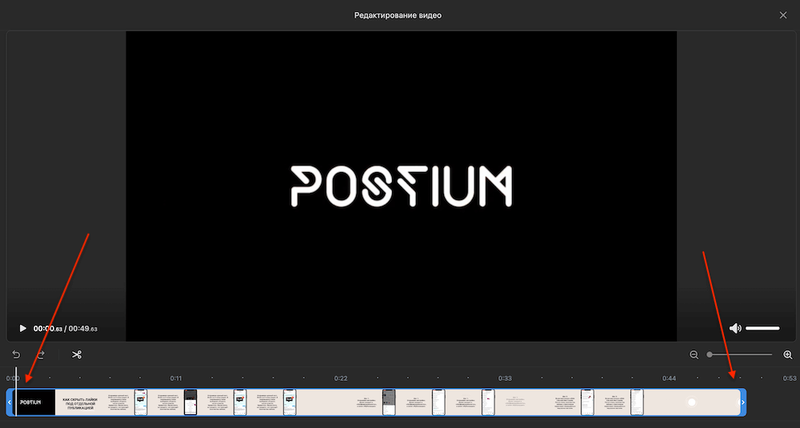Select the last frame with the white circle
Image resolution: width=800 pixels, height=428 pixels.
(x=691, y=402)
